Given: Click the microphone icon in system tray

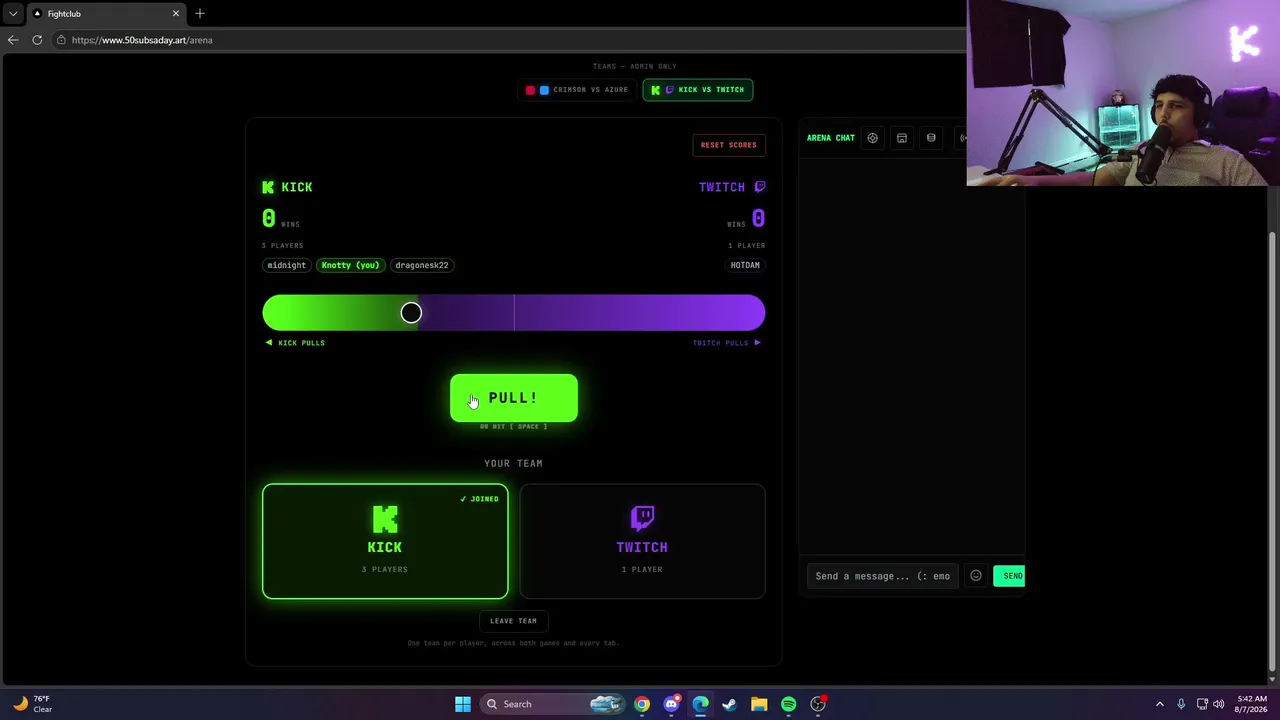Looking at the screenshot, I should (x=1181, y=704).
